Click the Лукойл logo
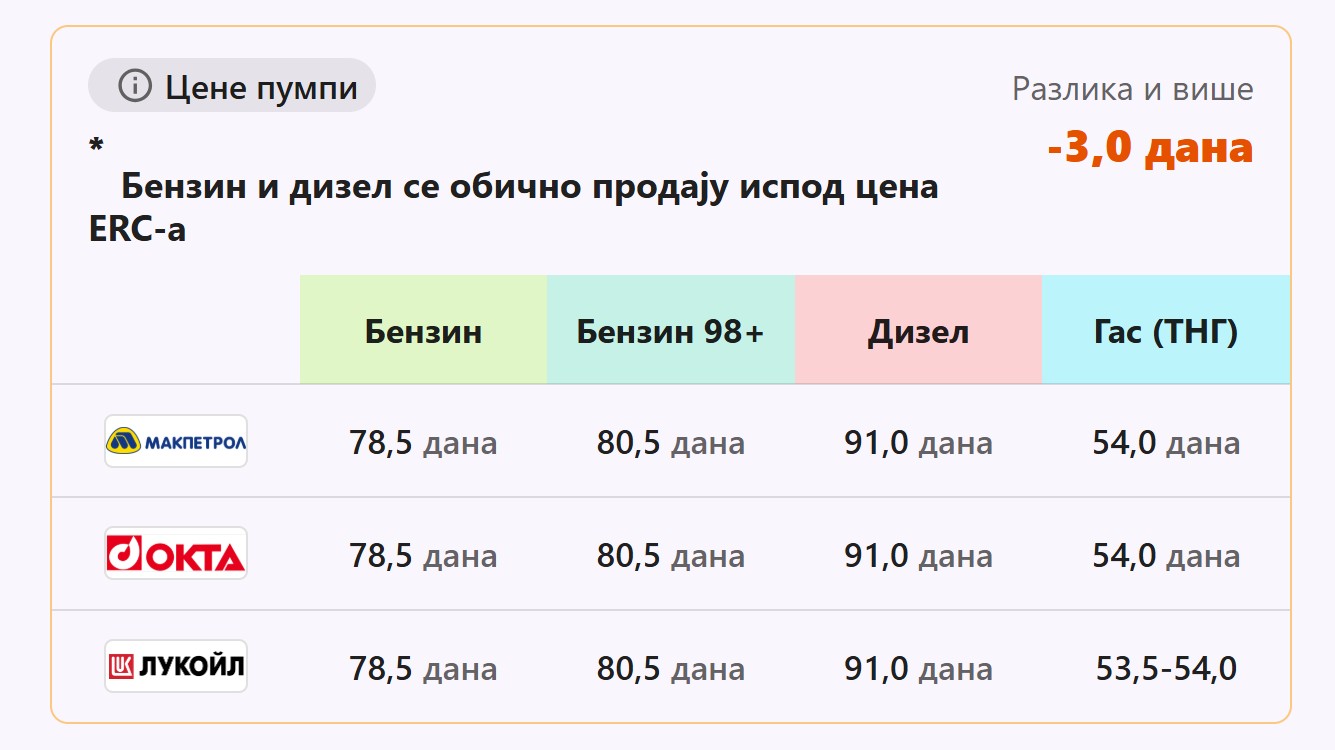Screen dimensions: 1335x750 click(176, 666)
